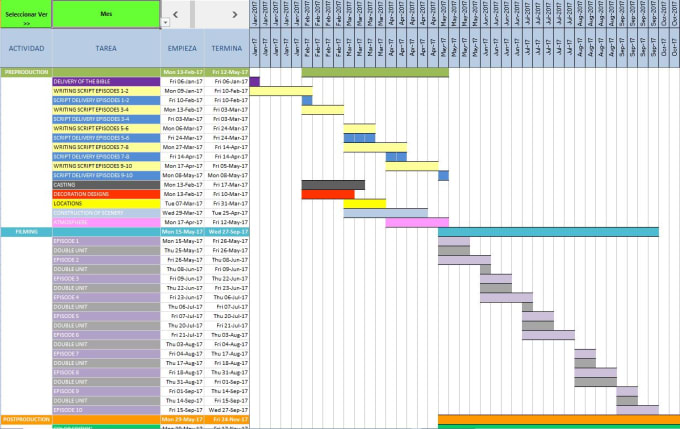Select the WRITING SCRIPT EPISODES 9-10 task

pyautogui.click(x=106, y=166)
